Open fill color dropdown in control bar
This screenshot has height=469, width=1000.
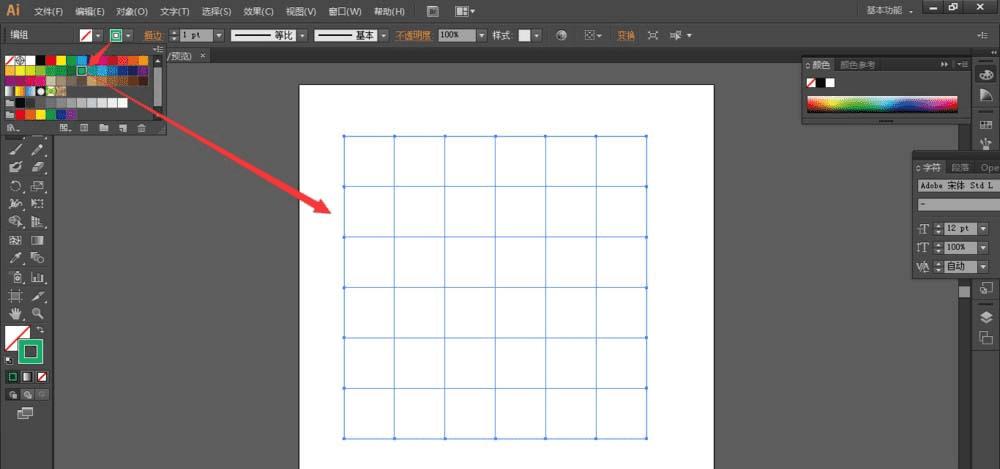pos(98,36)
